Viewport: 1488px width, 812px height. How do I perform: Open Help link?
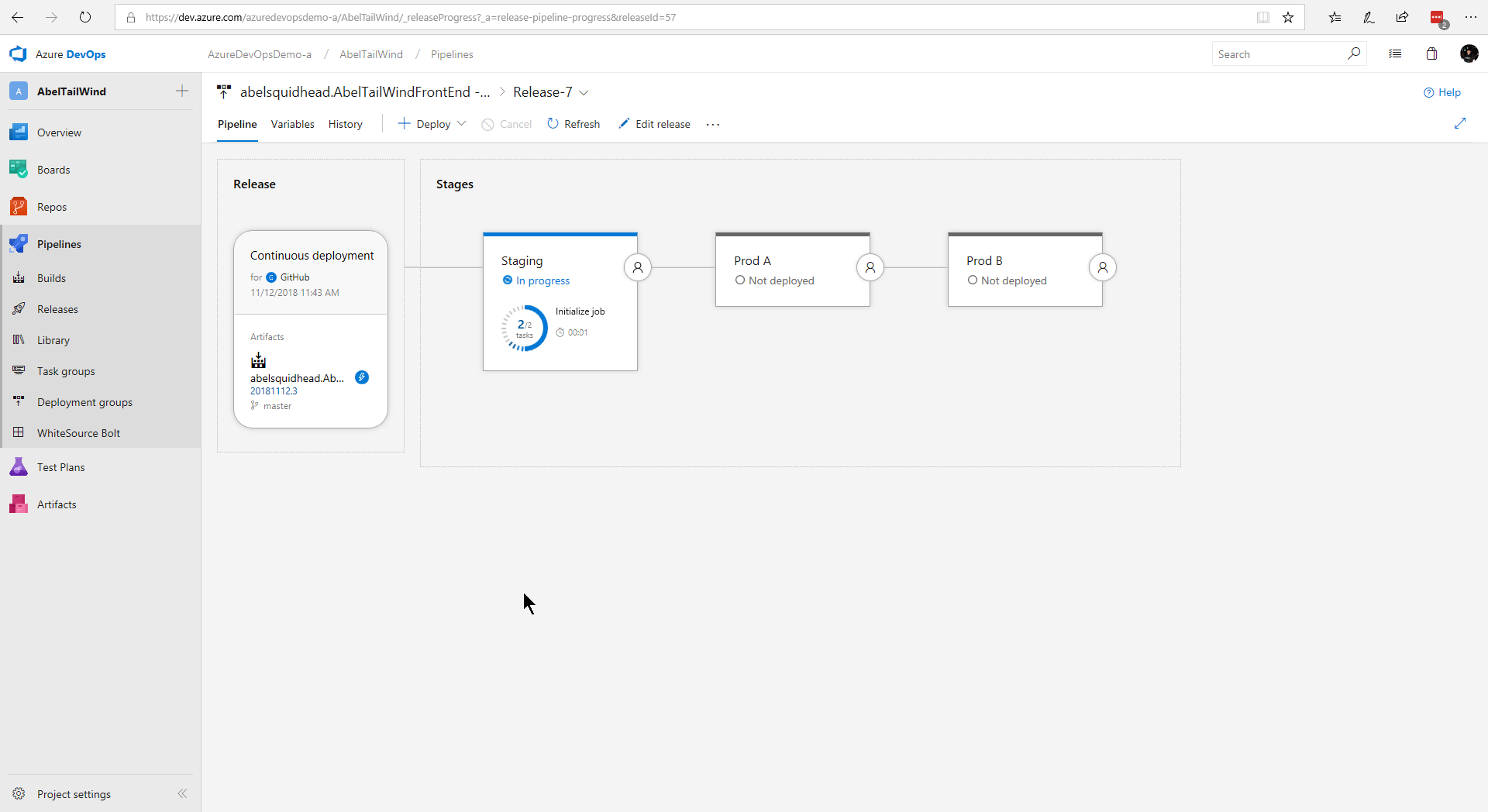click(1441, 92)
